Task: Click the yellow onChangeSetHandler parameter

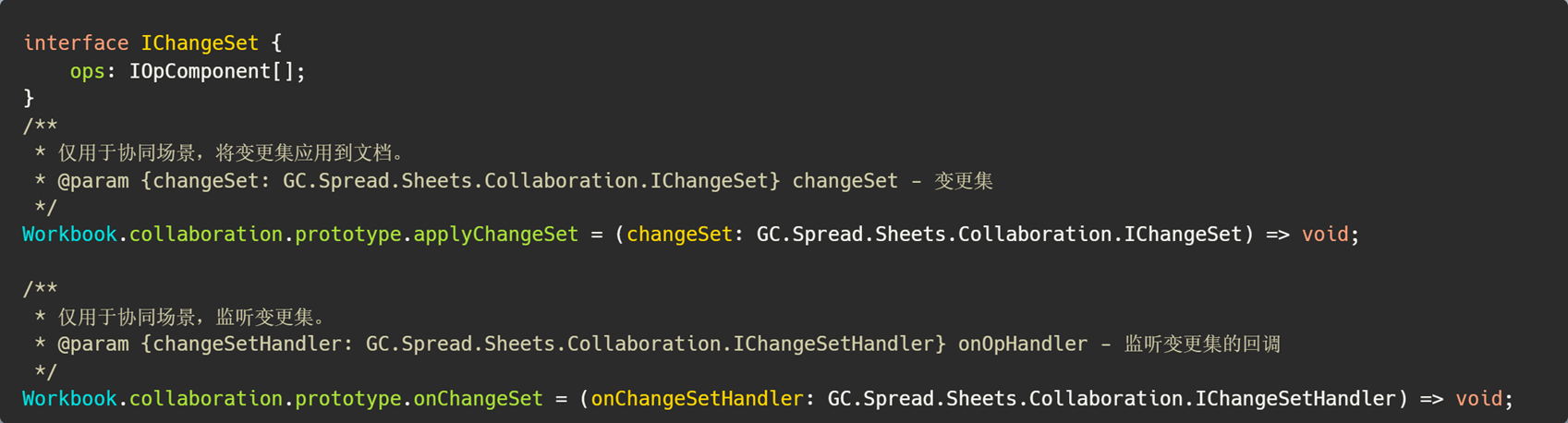Action: tap(698, 399)
